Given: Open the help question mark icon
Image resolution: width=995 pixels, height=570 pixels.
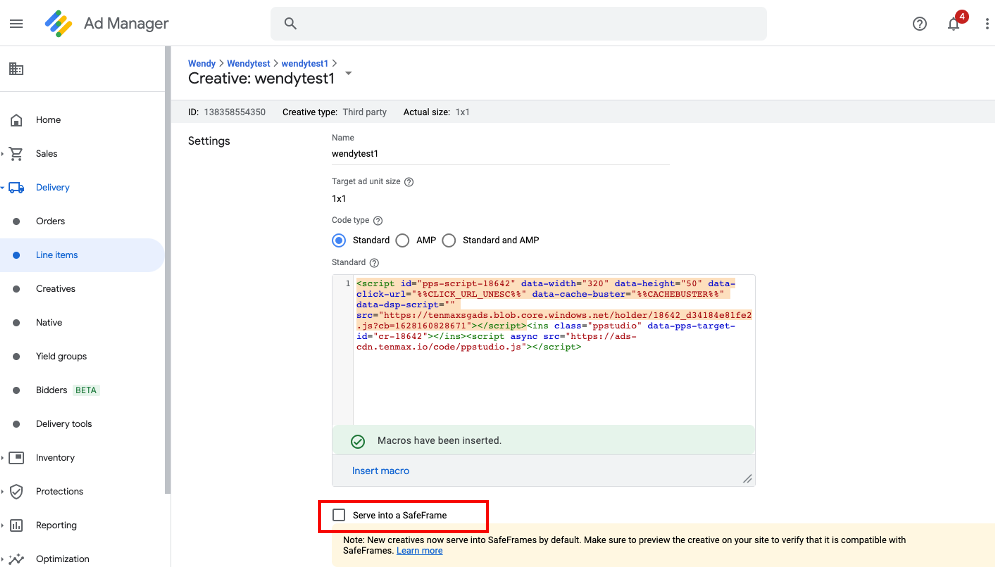Looking at the screenshot, I should (919, 24).
